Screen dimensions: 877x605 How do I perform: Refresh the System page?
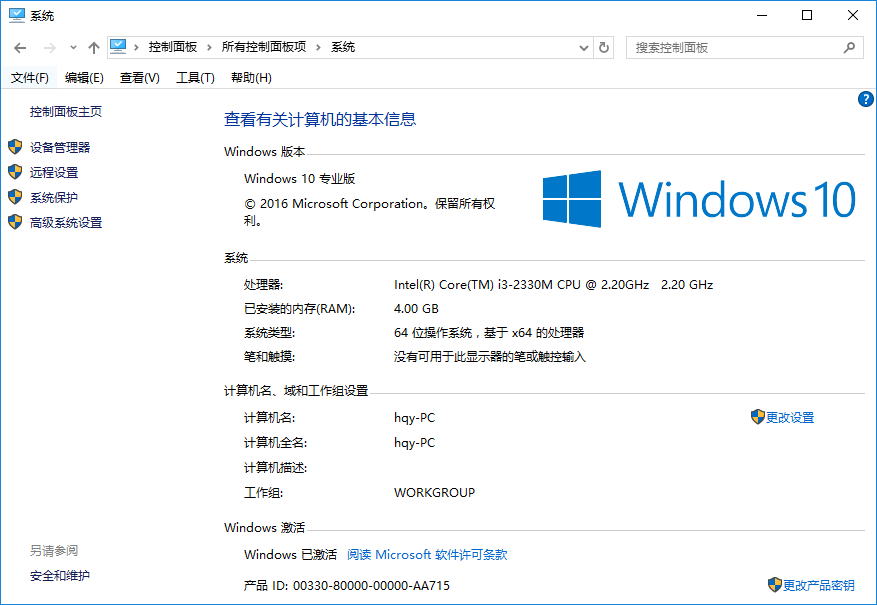[x=603, y=48]
